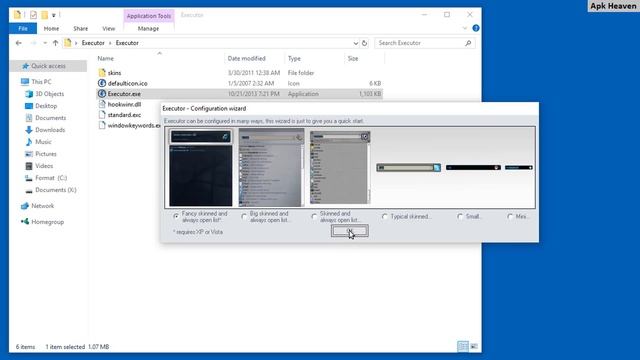This screenshot has width=640, height=360.
Task: Open the Homegroup icon in sidebar
Action: tap(25, 222)
